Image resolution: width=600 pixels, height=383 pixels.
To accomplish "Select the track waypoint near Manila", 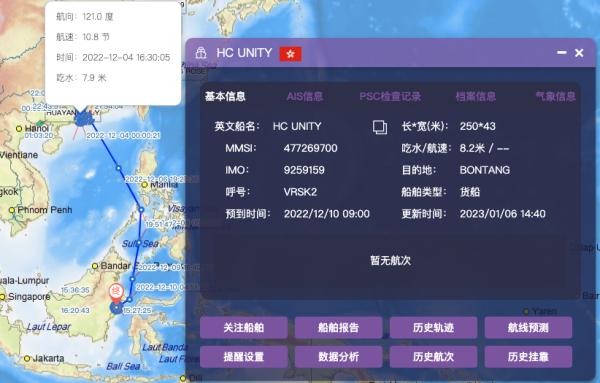I will click(141, 209).
